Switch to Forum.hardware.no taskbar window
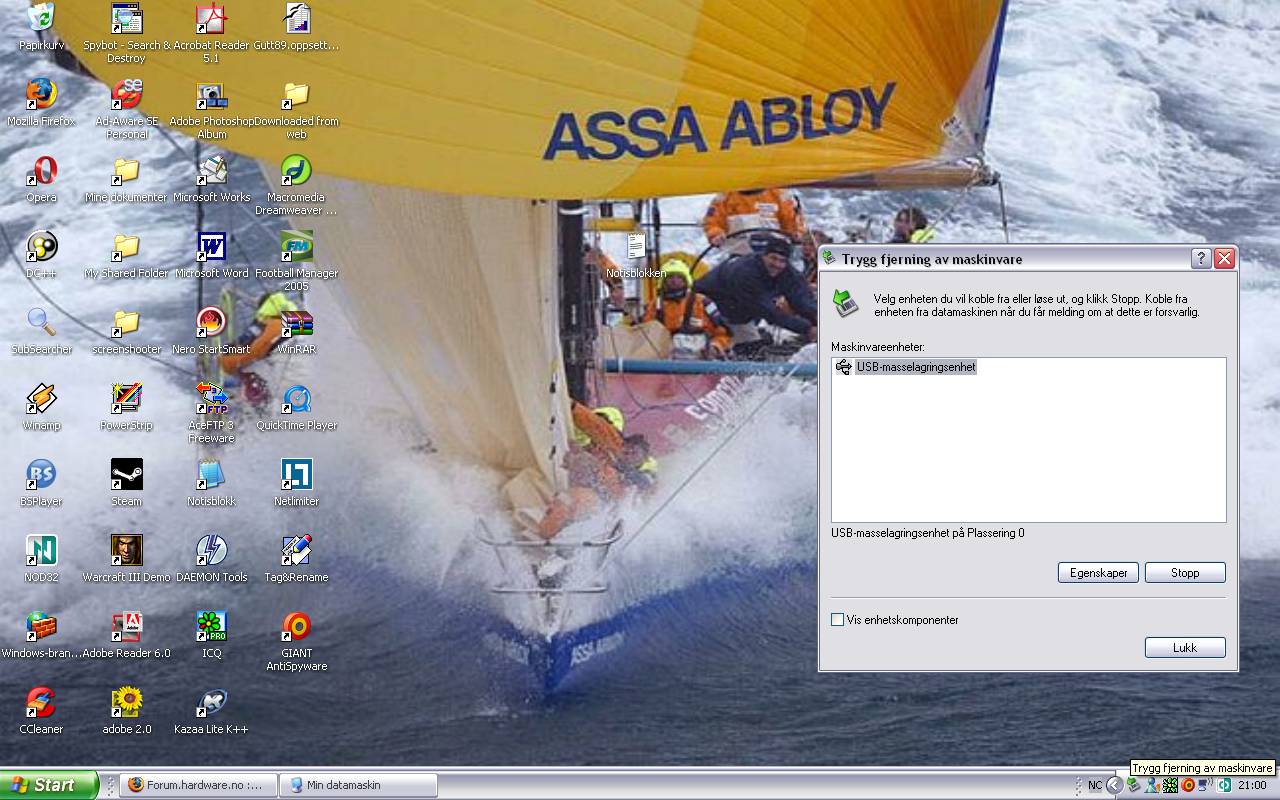The height and width of the screenshot is (800, 1280). (x=198, y=785)
